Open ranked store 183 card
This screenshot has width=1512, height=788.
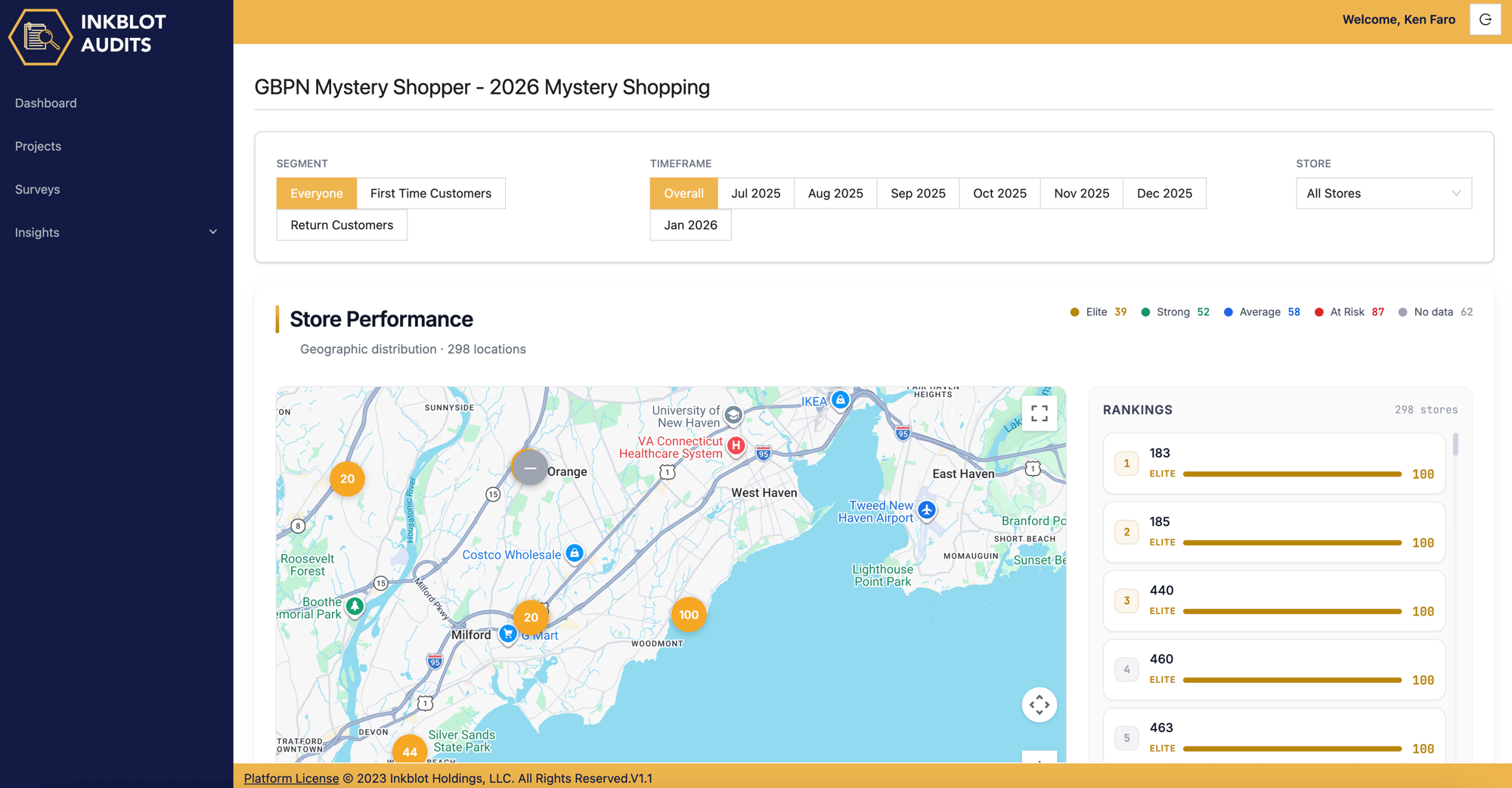pos(1273,463)
